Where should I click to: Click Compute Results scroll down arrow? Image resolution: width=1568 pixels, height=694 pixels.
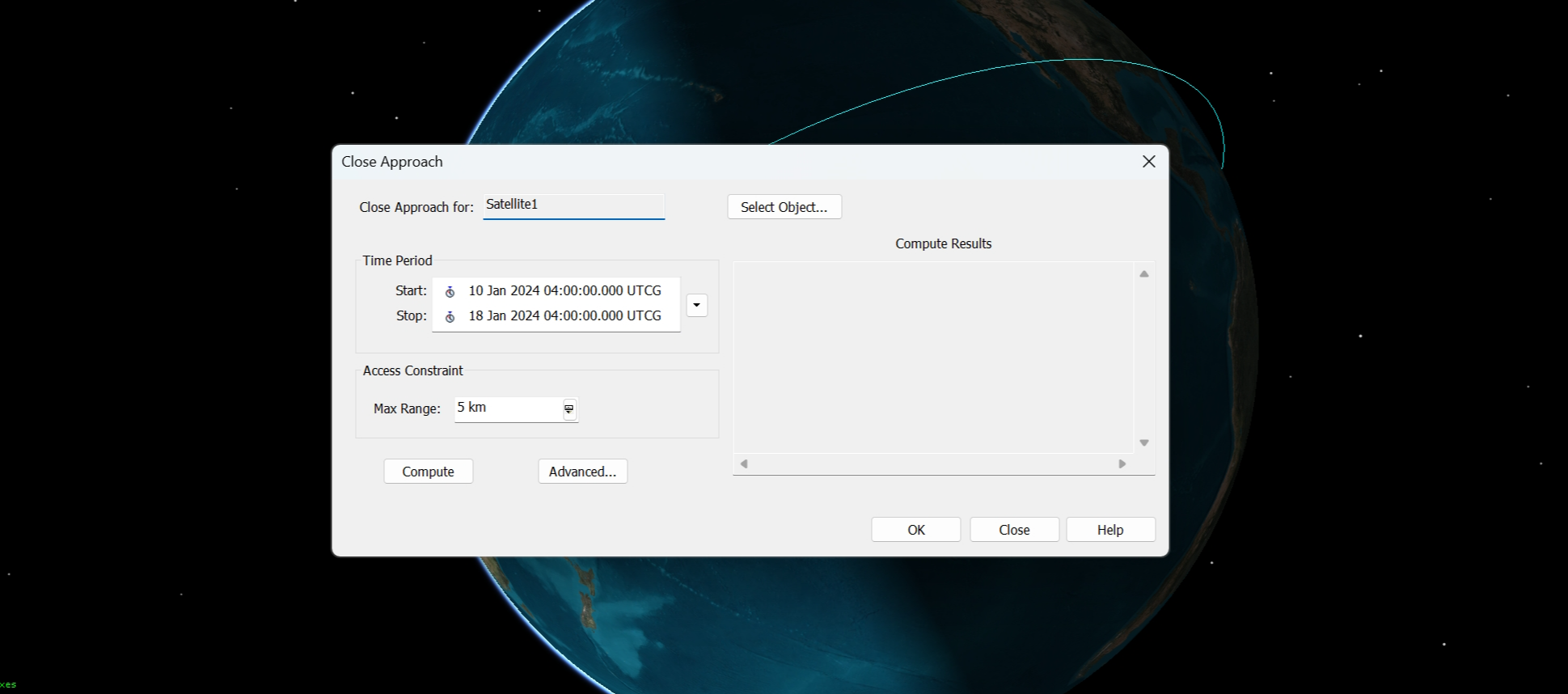pos(1144,442)
